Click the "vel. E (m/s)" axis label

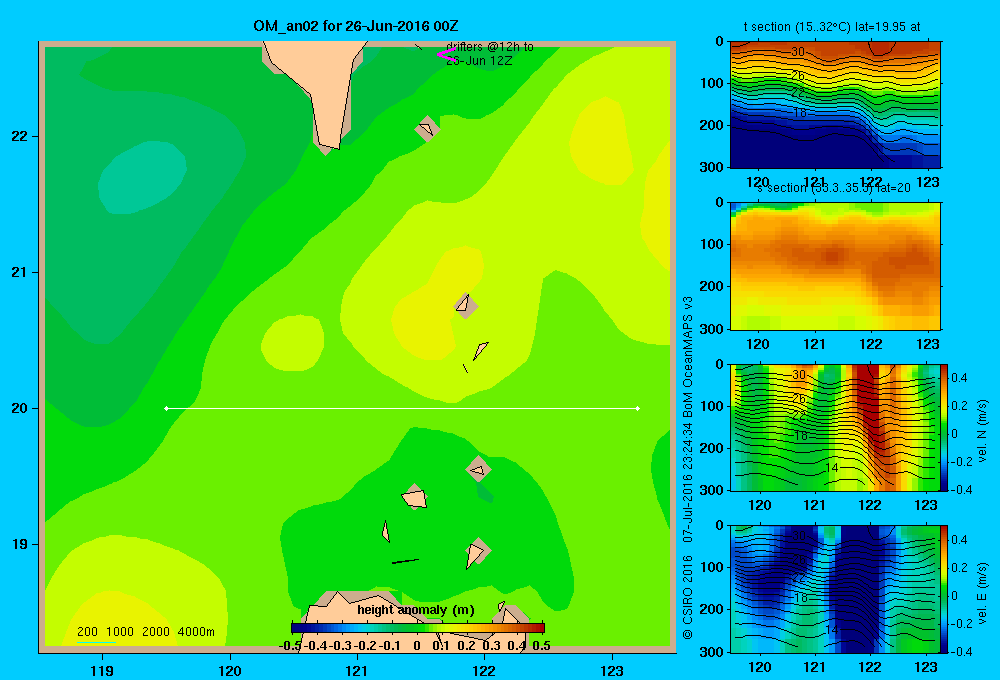[x=982, y=593]
